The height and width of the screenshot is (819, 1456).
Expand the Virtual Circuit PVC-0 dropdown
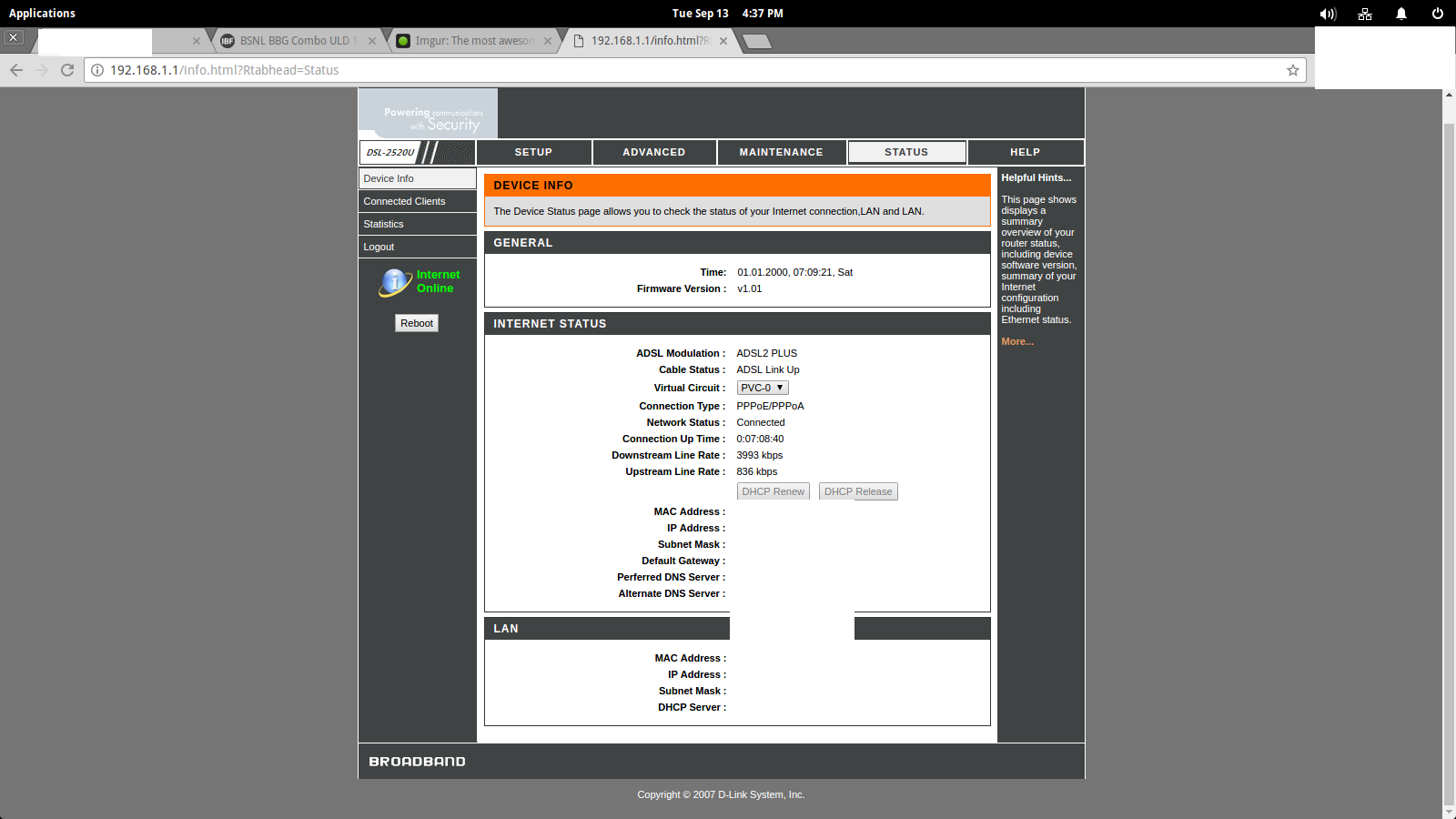pos(762,388)
